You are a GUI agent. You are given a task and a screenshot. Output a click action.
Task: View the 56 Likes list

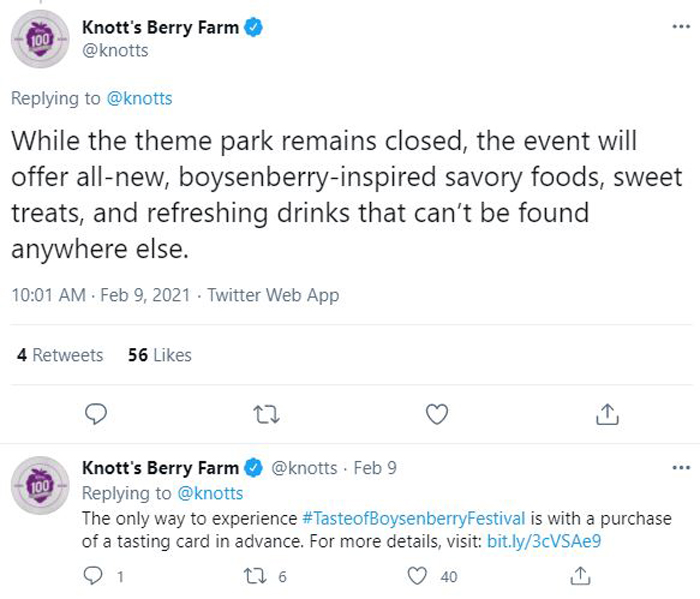click(159, 355)
